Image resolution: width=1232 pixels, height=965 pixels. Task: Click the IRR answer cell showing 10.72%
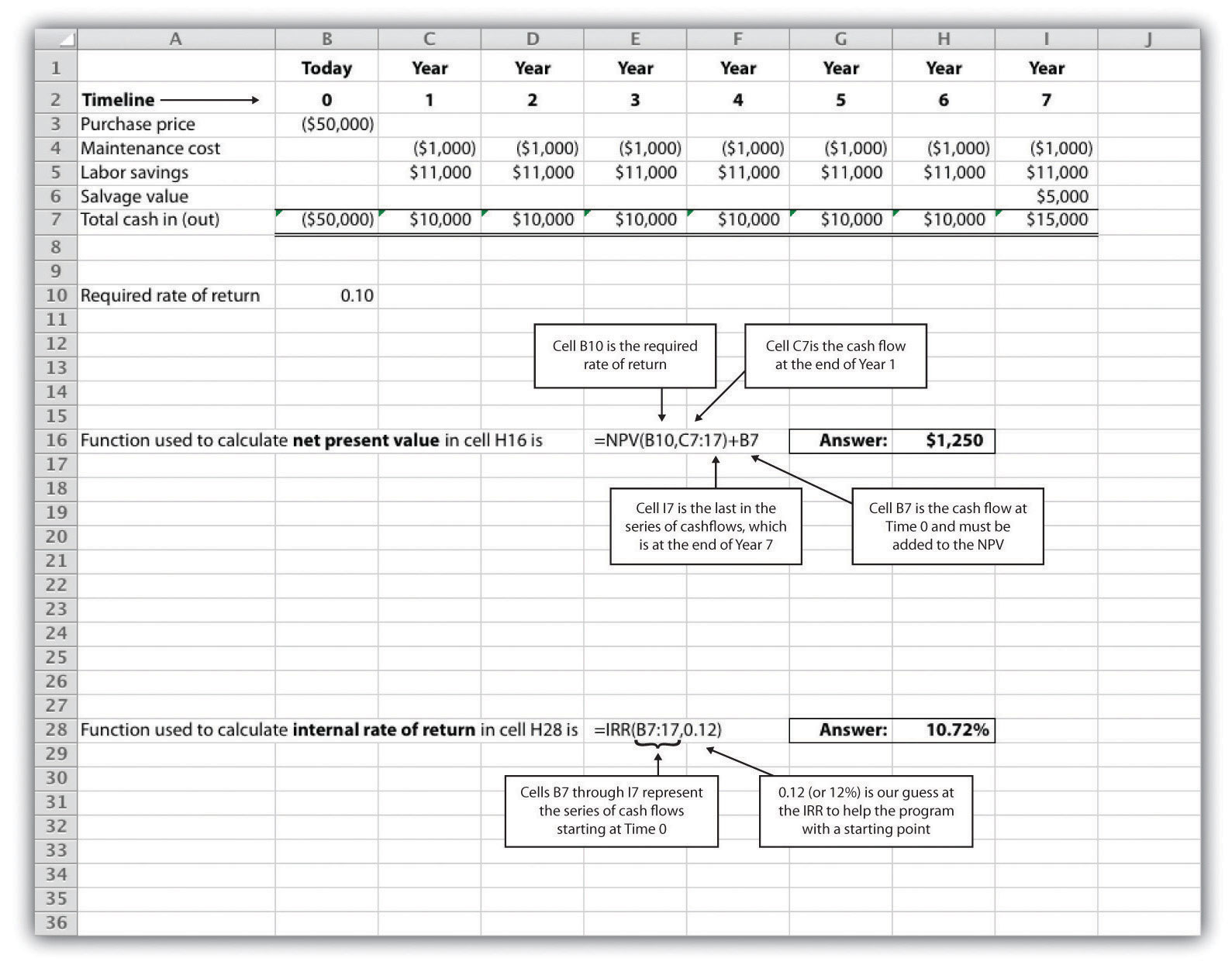(x=957, y=730)
